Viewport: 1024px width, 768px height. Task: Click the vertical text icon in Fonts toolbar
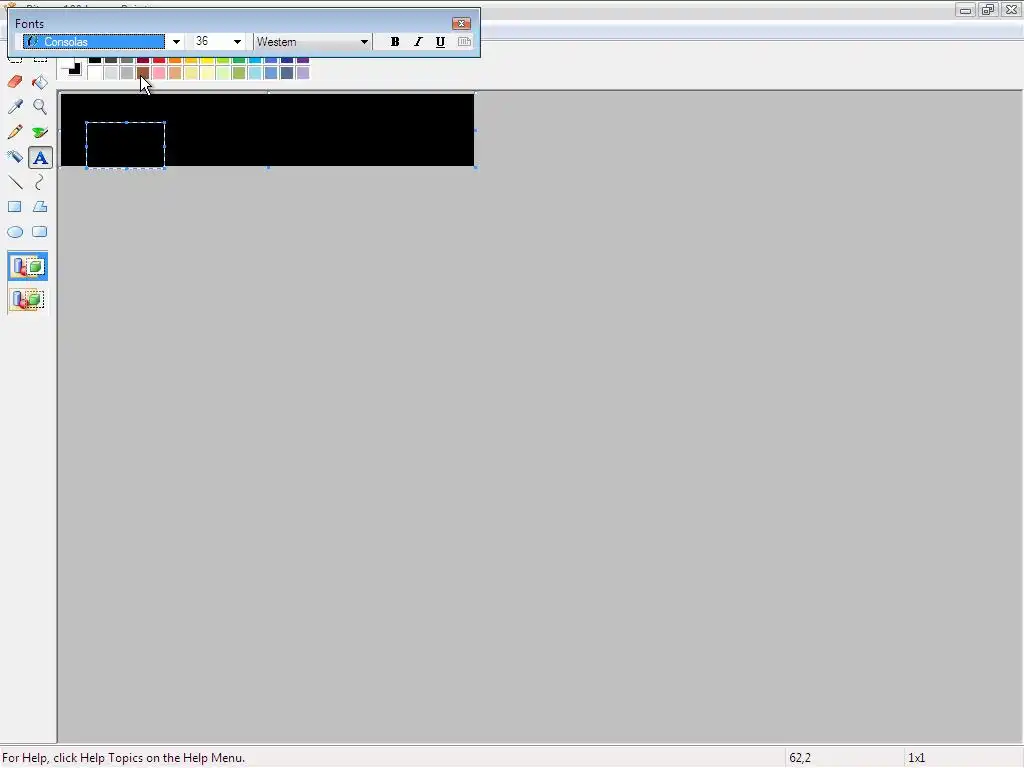464,42
